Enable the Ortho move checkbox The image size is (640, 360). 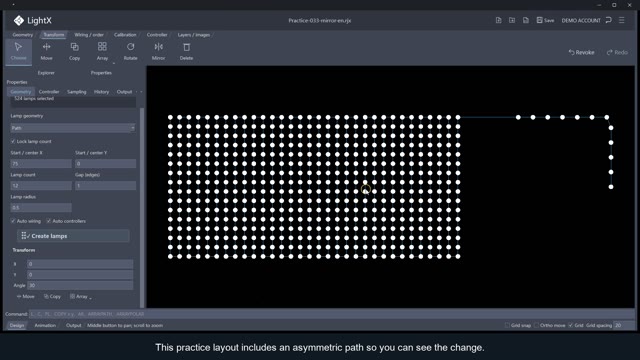click(536, 325)
